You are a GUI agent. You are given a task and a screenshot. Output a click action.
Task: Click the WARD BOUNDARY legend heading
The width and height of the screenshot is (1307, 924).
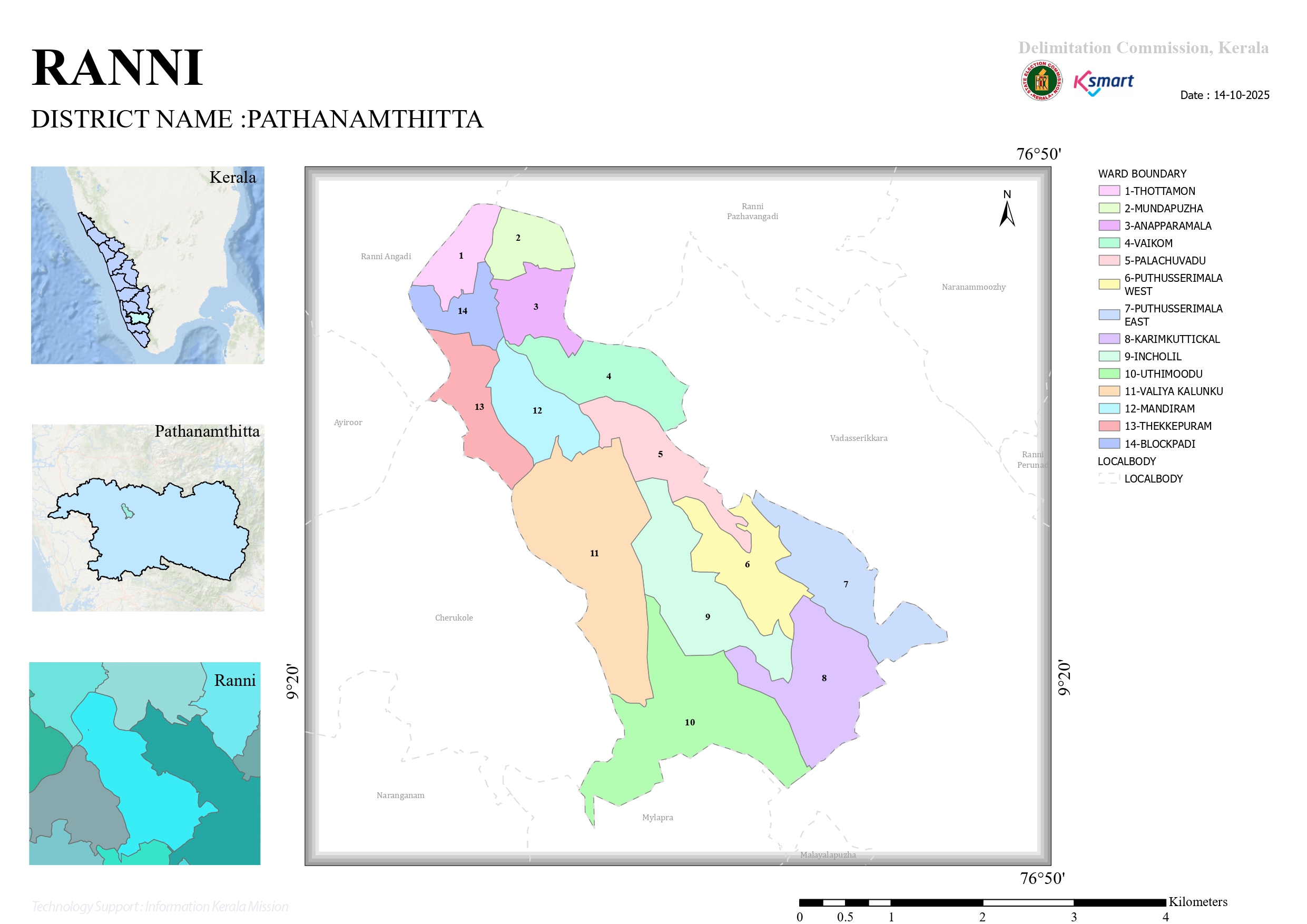1142,174
